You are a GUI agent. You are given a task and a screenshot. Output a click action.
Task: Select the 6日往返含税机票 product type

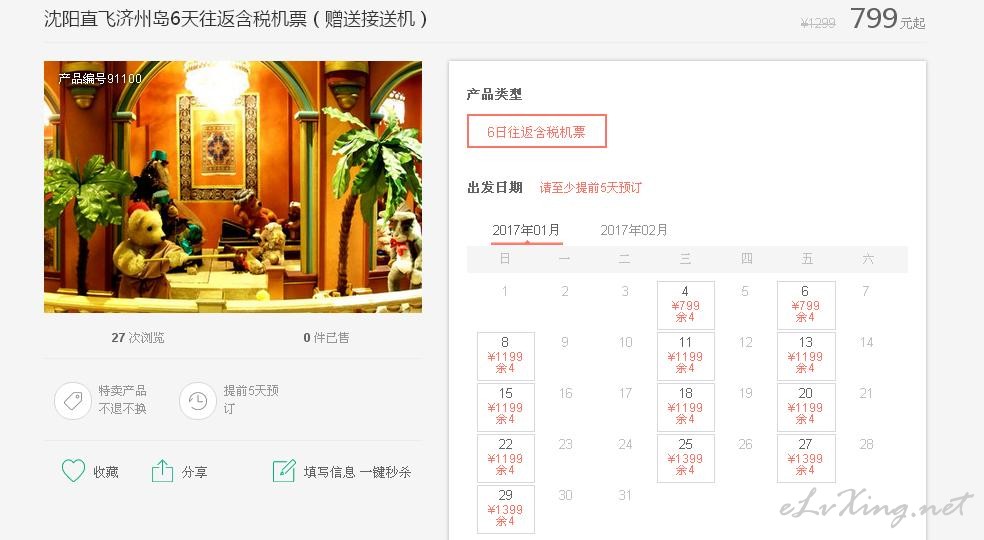pyautogui.click(x=537, y=131)
